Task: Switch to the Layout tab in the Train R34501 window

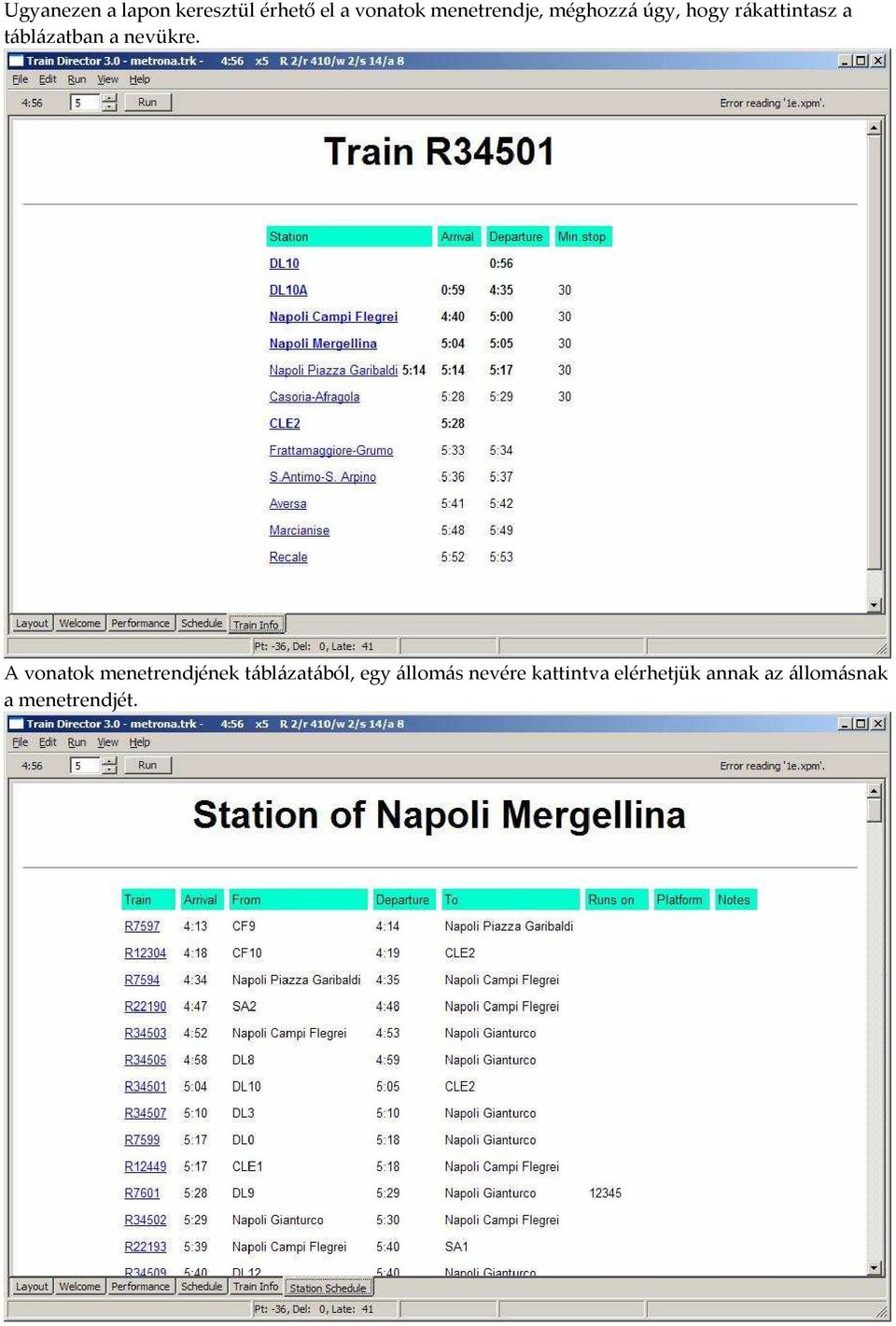Action: tap(32, 624)
